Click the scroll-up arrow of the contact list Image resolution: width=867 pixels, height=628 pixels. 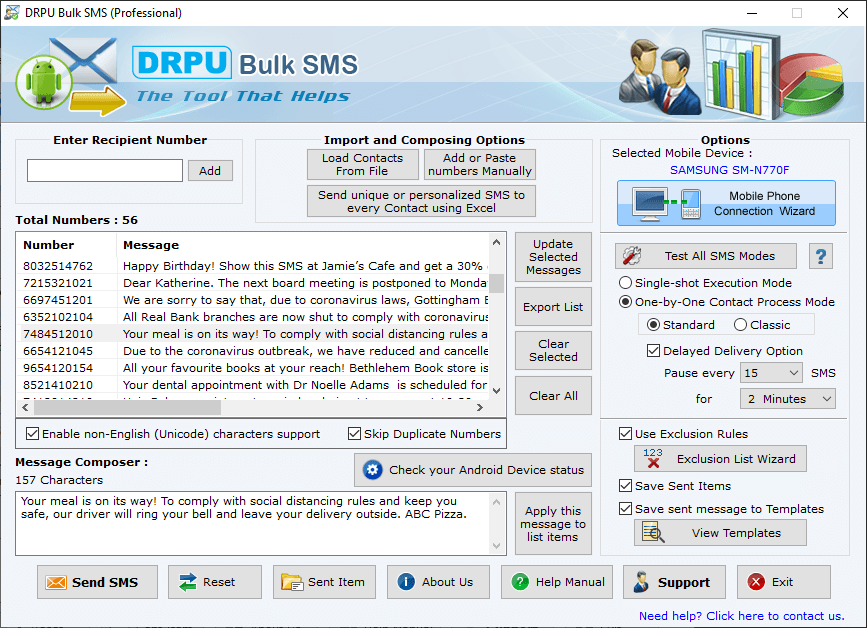tap(497, 242)
